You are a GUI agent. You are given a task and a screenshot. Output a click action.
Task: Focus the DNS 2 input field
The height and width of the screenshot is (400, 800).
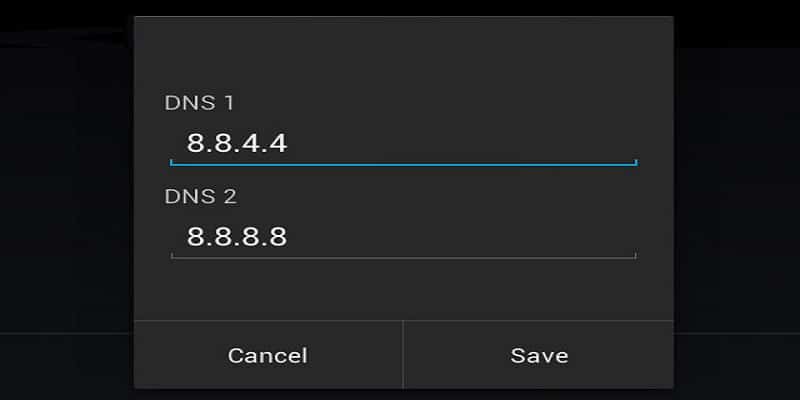[403, 238]
